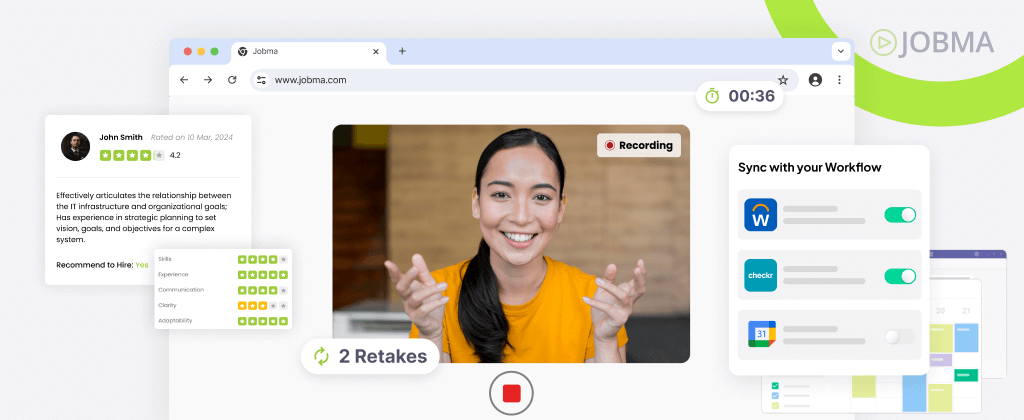
Task: Stop recording with the red stop button
Action: tap(511, 393)
